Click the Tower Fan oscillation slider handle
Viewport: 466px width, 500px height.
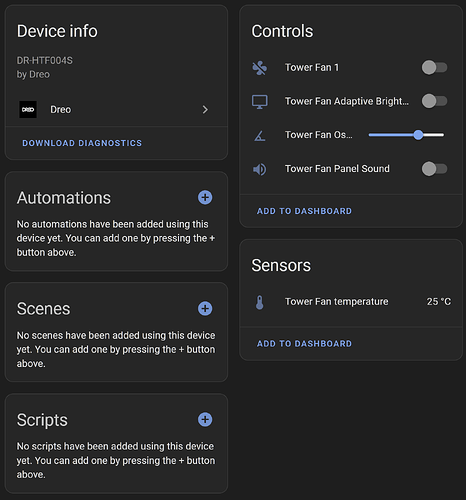(x=418, y=135)
